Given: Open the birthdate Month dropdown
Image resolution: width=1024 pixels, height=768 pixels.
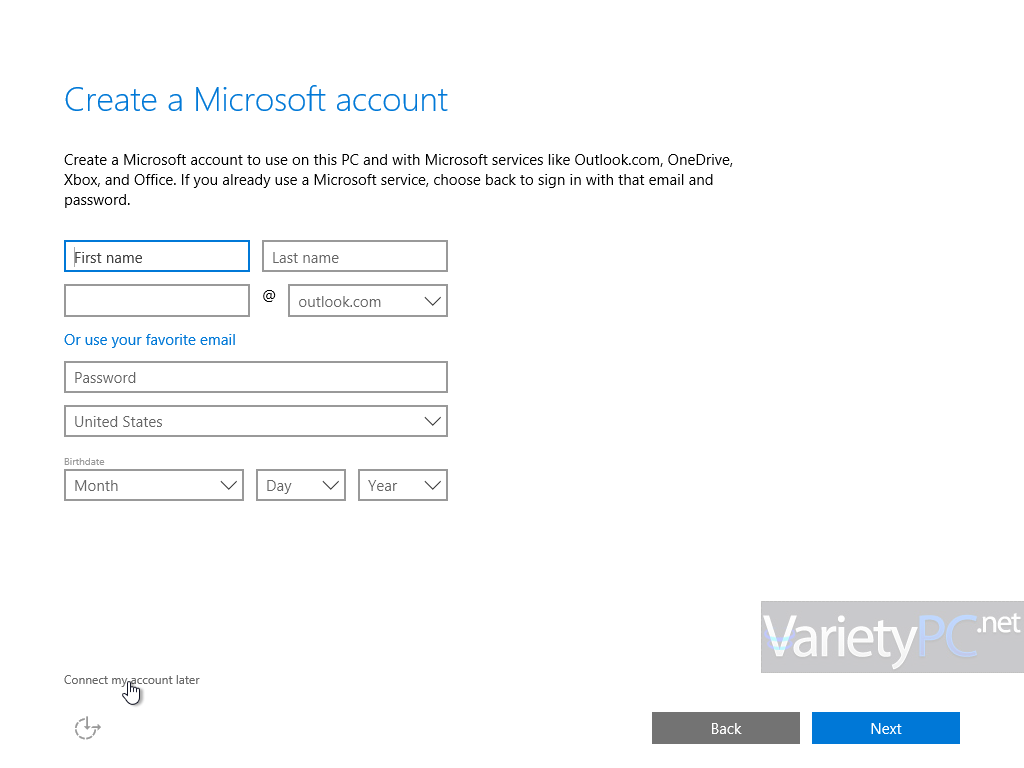Looking at the screenshot, I should 153,485.
